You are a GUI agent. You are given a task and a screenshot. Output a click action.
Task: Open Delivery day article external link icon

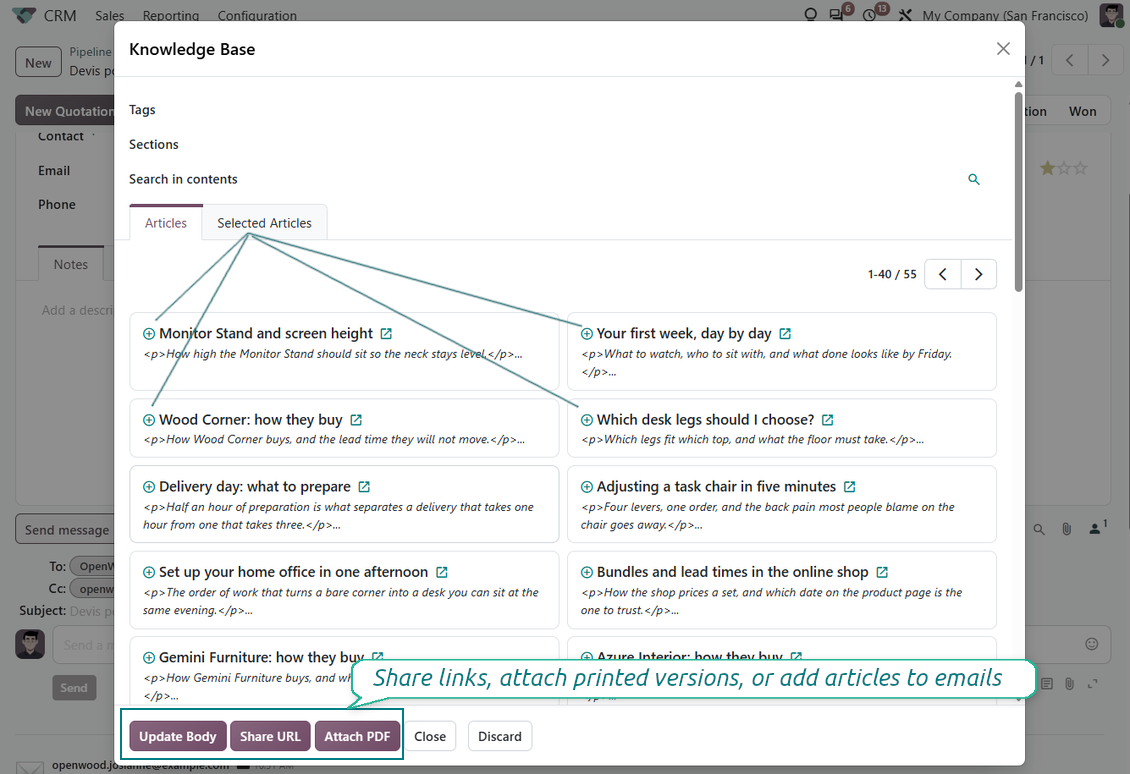pyautogui.click(x=364, y=487)
